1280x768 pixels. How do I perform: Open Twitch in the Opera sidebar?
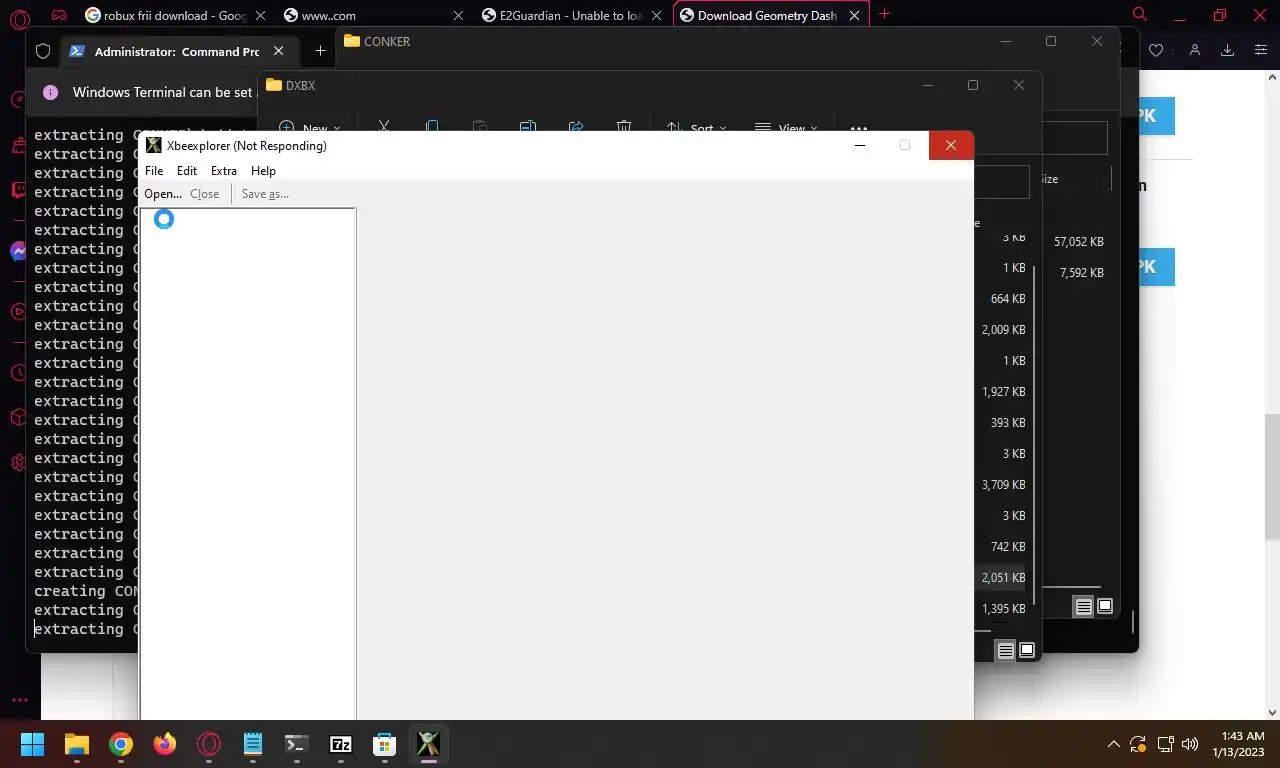point(18,190)
